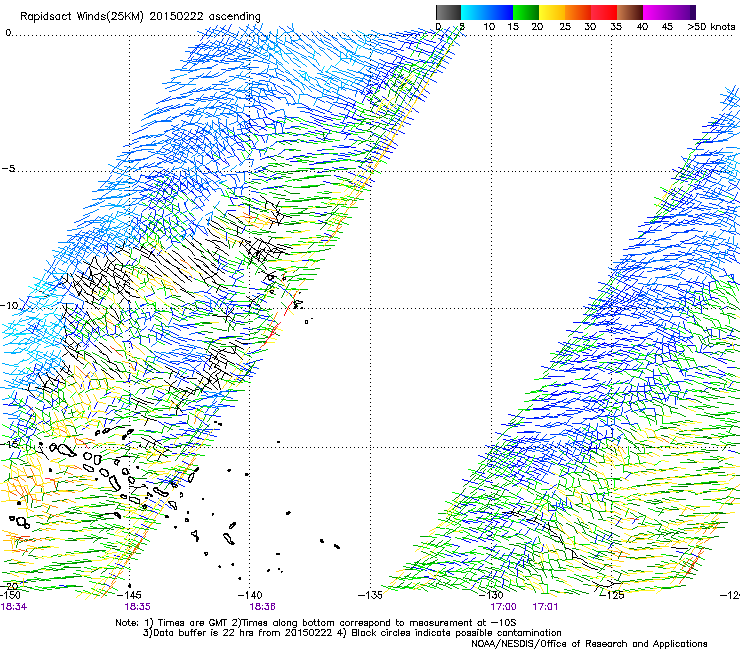Click the "-145" longitude axis label
This screenshot has height=650, width=740.
coord(128,595)
